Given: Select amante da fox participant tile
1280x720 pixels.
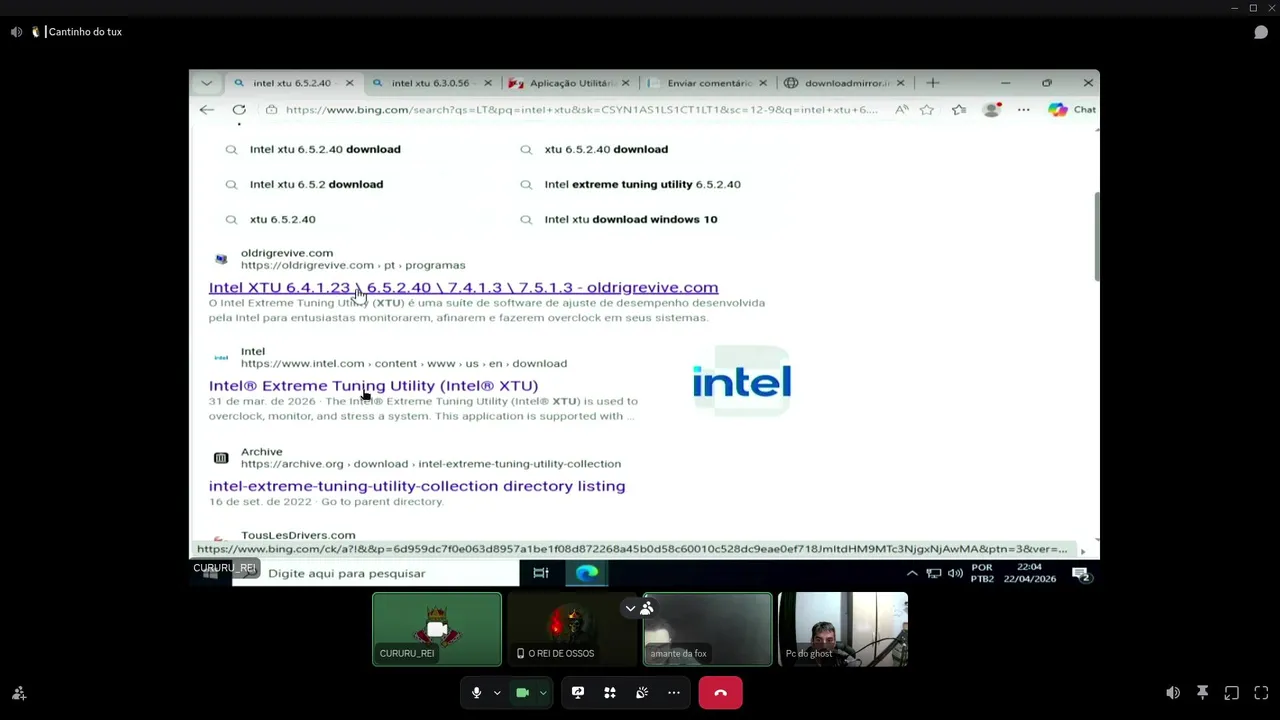Looking at the screenshot, I should click(x=707, y=629).
